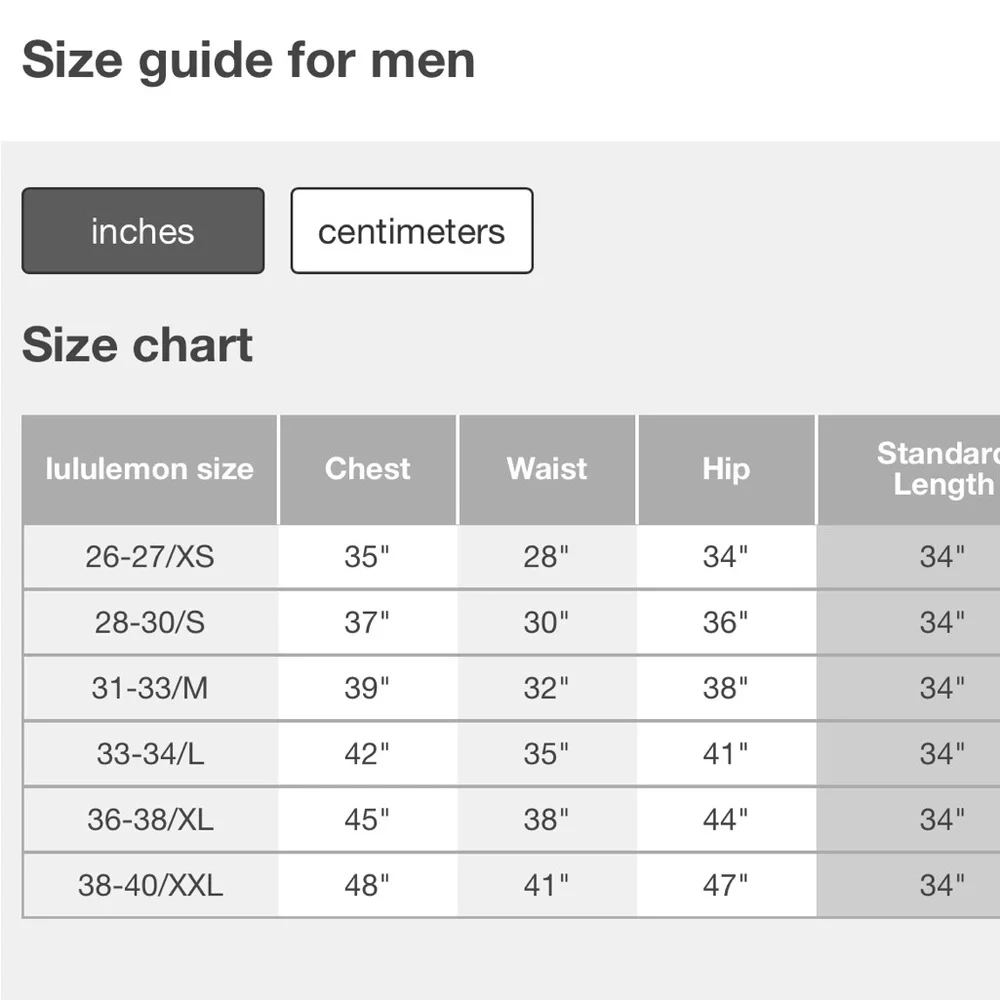This screenshot has width=1000, height=1000.
Task: Click the 32" waist measurement cell
Action: click(546, 688)
